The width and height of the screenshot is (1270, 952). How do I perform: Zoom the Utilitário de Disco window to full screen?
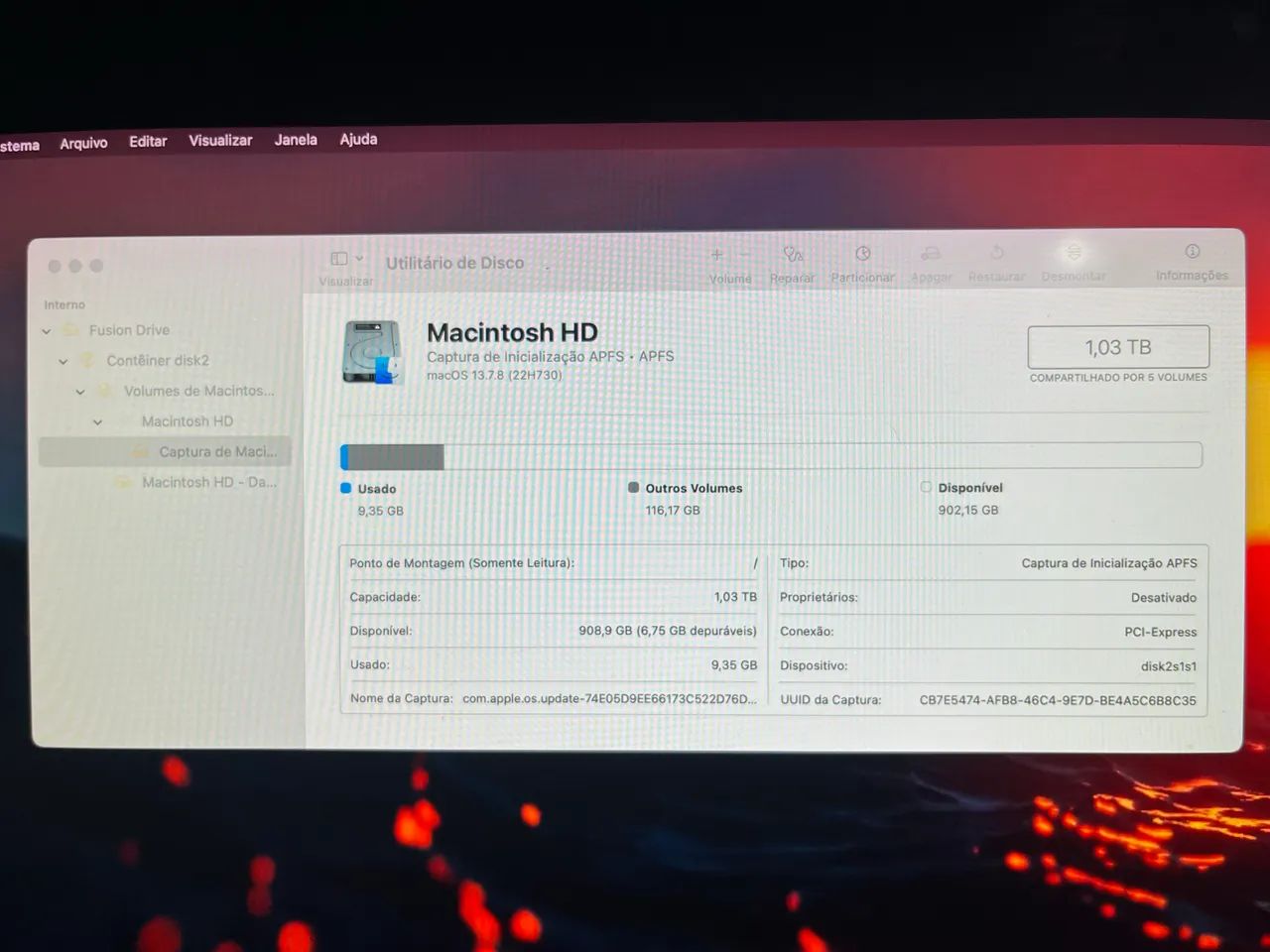click(96, 266)
